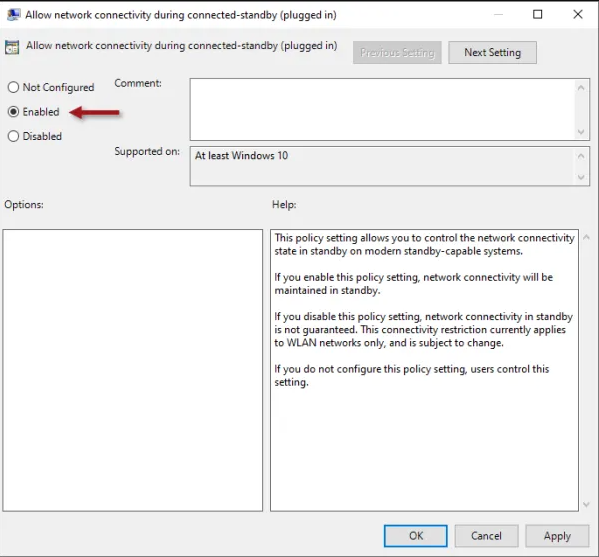Apply the policy setting
599x557 pixels.
click(x=557, y=536)
